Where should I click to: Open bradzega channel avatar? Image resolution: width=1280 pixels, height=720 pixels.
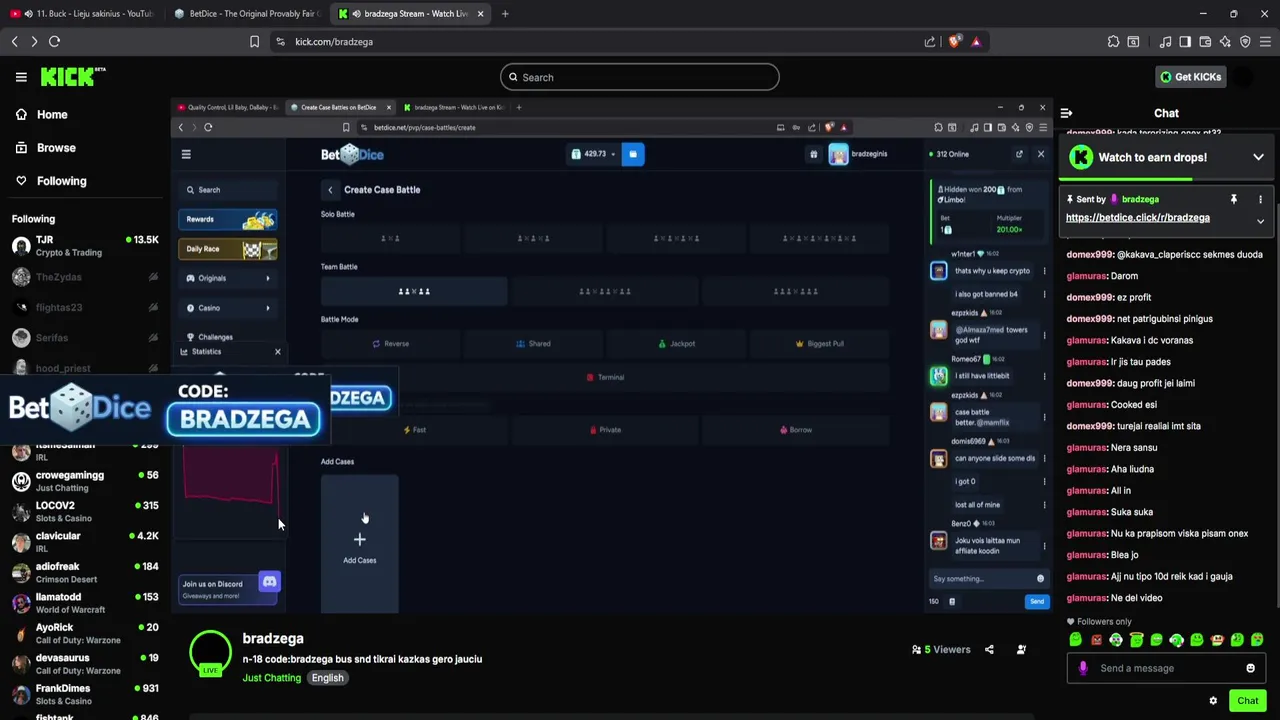(x=210, y=653)
